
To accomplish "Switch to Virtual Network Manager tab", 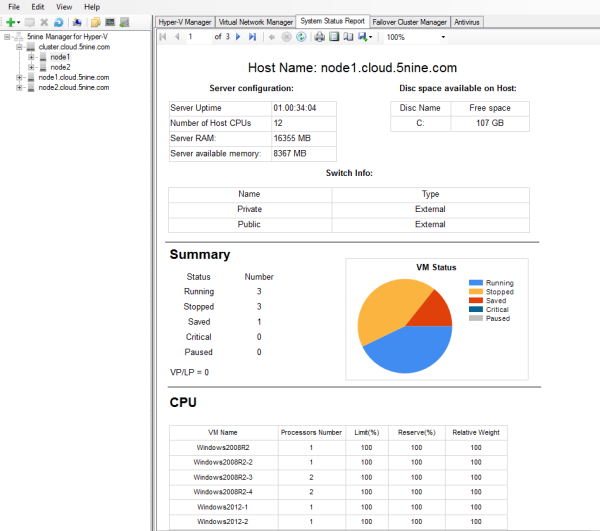I will click(x=256, y=22).
